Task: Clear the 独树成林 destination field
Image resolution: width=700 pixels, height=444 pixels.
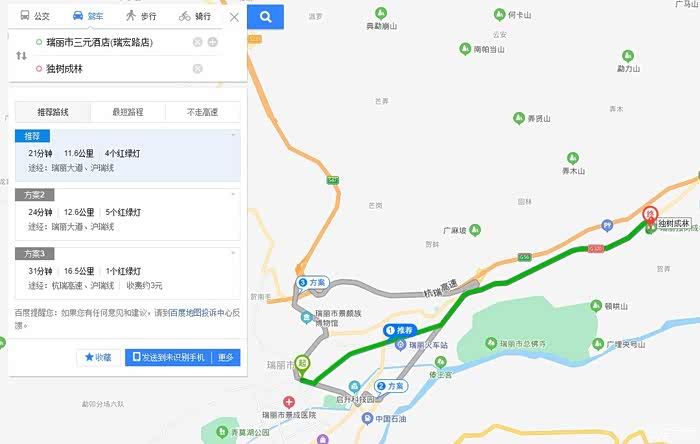Action: click(x=197, y=69)
